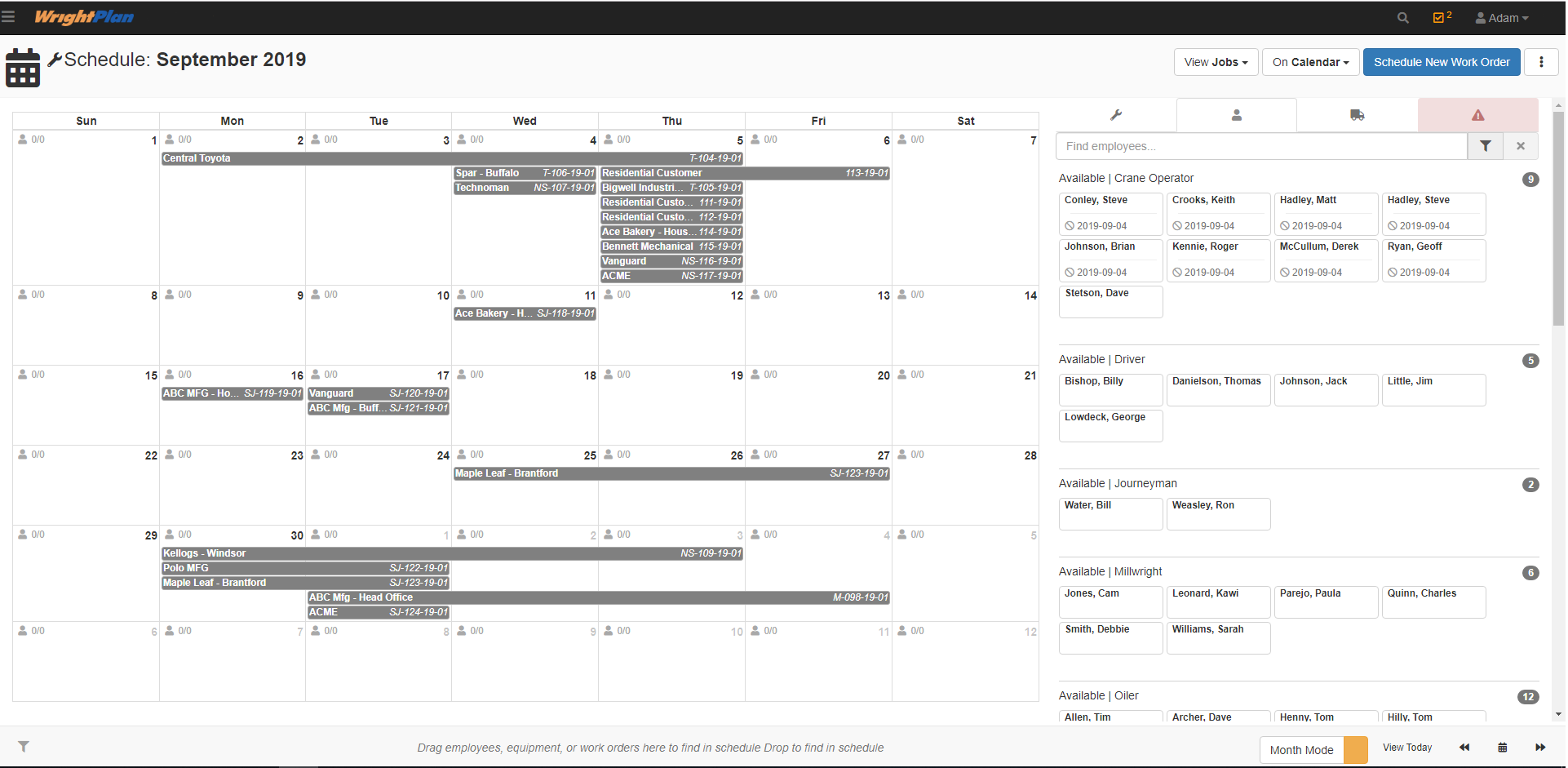Open the tasks checkbox icon showing badge 2
Screen dimensions: 1568x768
click(1440, 17)
